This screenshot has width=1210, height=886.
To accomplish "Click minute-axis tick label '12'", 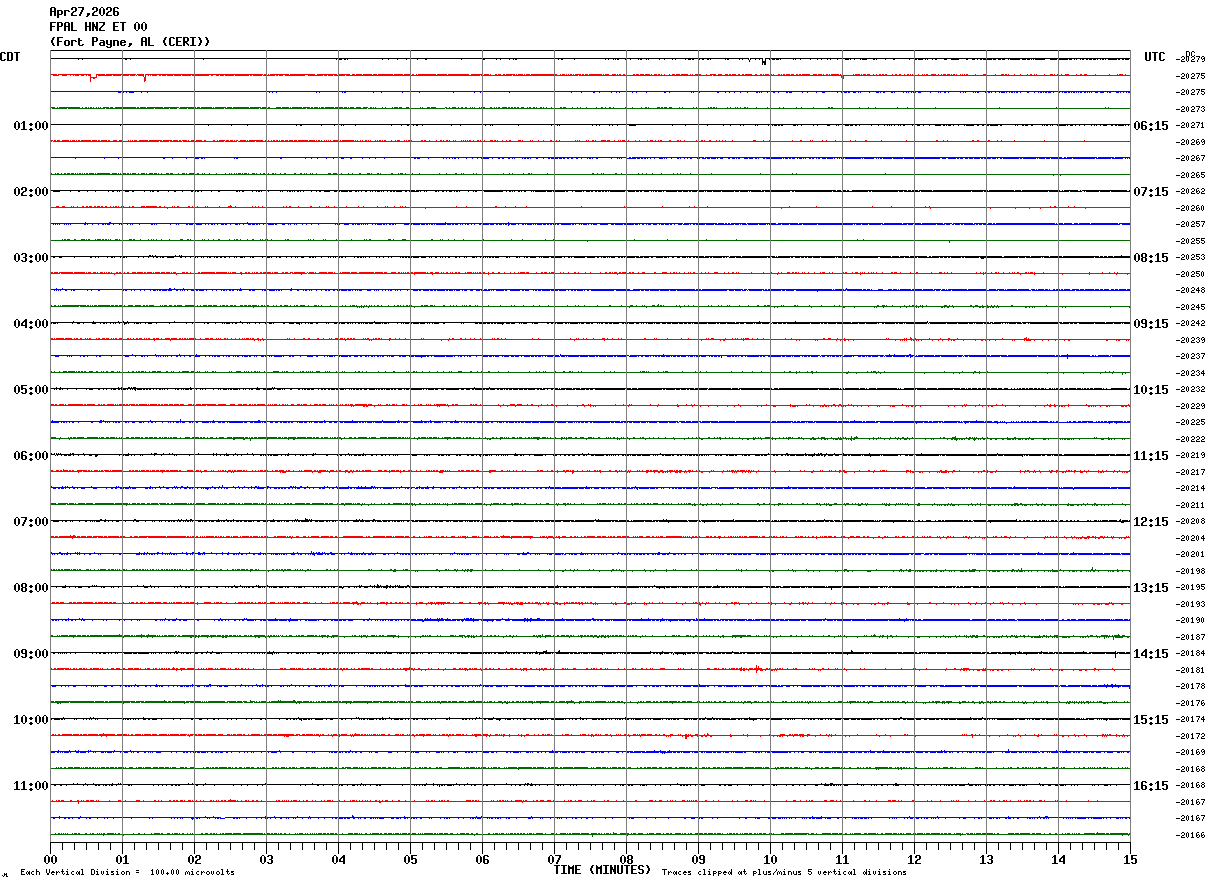I will [x=914, y=859].
